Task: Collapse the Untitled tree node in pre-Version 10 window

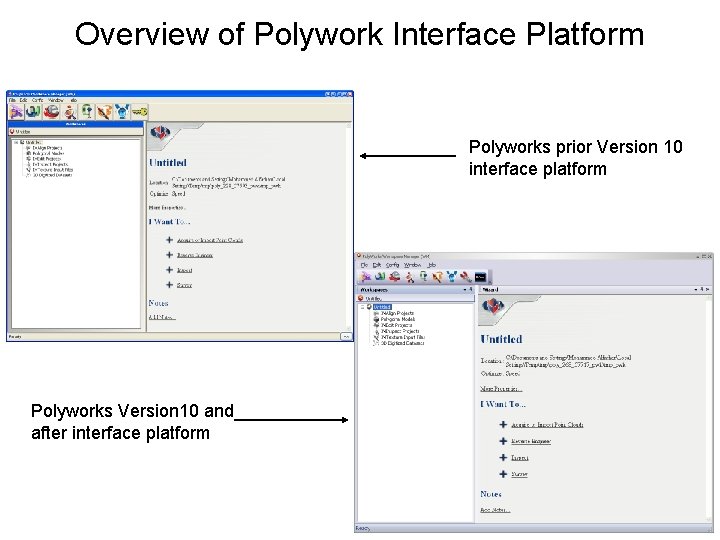Action: point(16,142)
